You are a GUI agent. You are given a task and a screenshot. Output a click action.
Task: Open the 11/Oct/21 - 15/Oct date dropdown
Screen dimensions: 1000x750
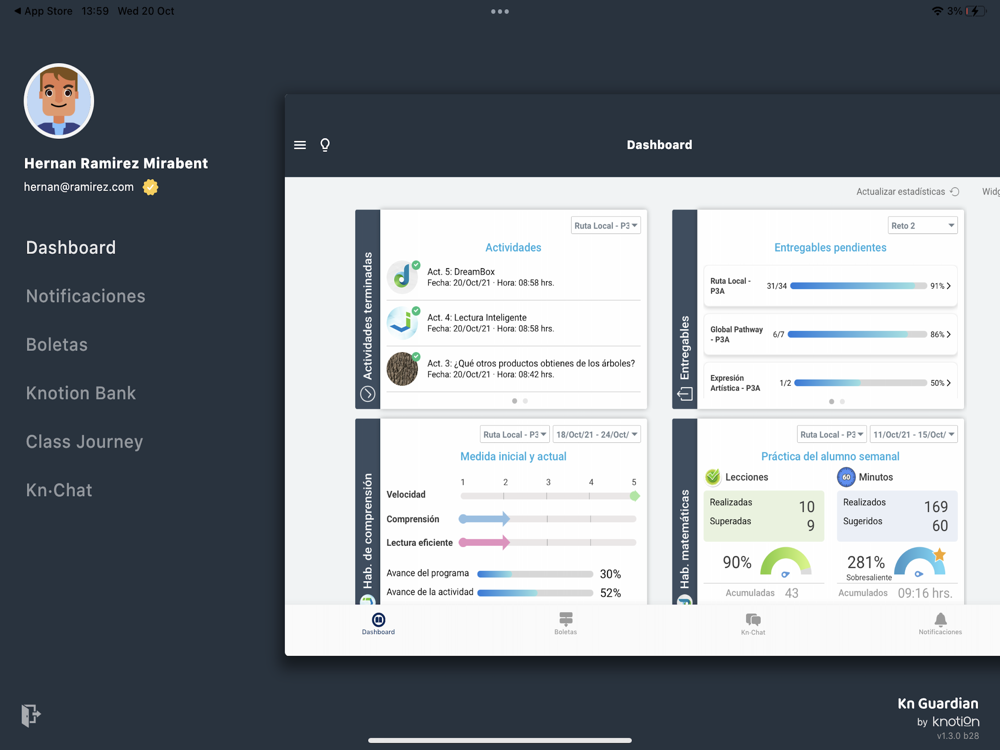tap(914, 434)
